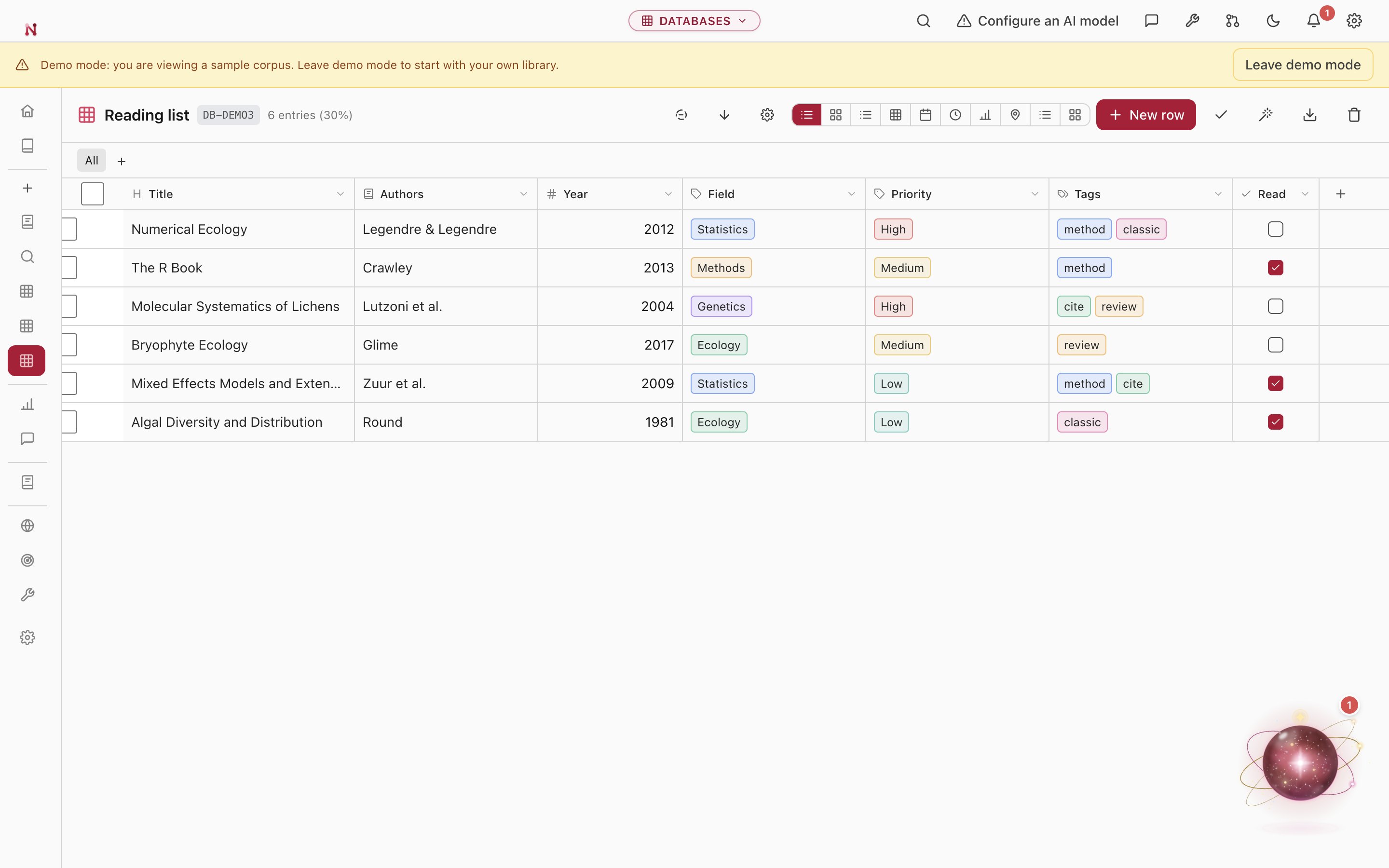This screenshot has width=1389, height=868.
Task: Click the magic wand icon
Action: point(1265,115)
